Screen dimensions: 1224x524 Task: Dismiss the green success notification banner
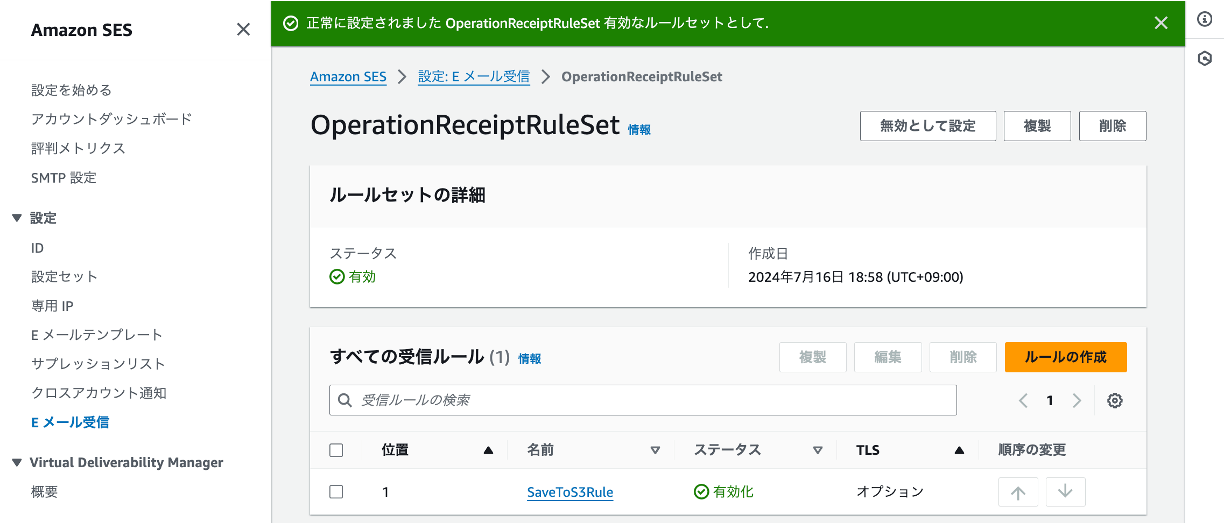coord(1161,23)
